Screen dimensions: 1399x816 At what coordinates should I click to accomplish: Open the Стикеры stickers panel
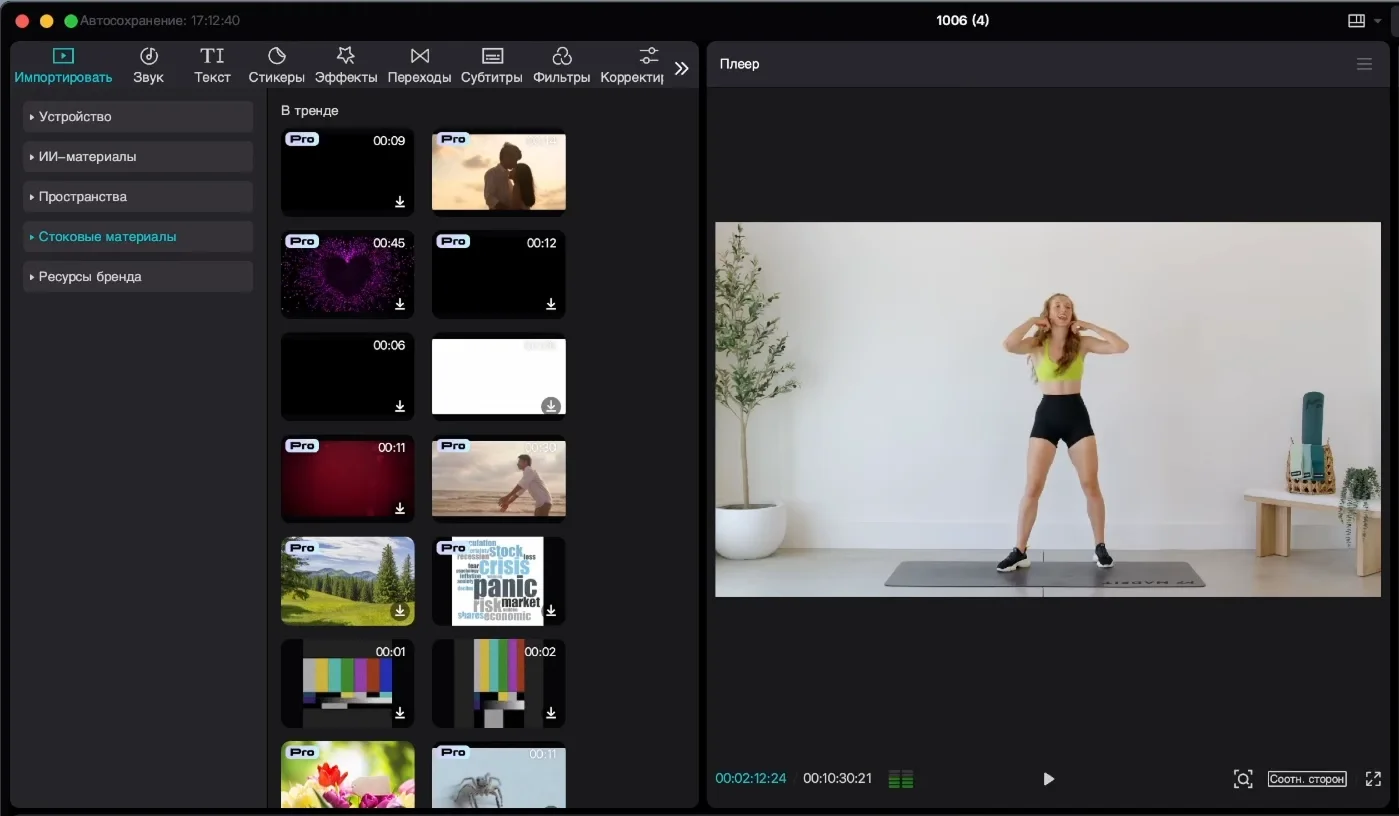276,65
